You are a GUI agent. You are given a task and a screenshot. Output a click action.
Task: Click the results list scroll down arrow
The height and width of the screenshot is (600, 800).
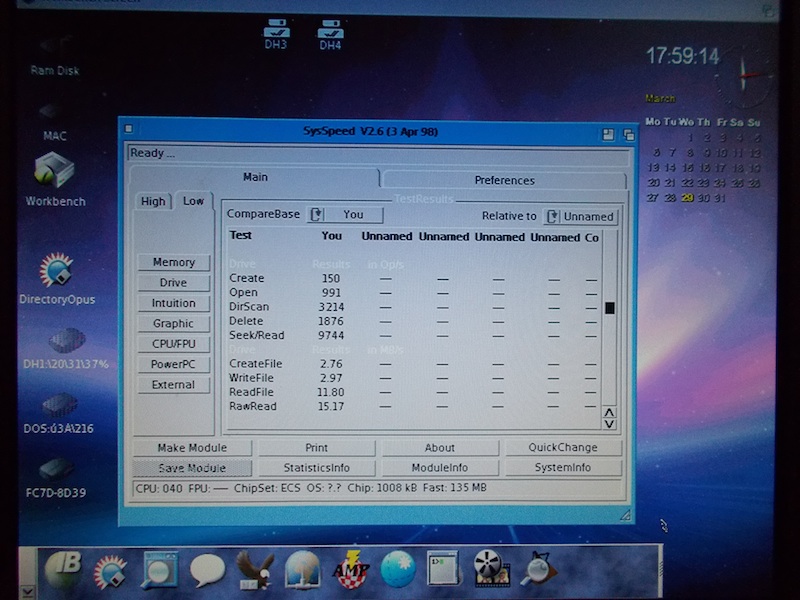[609, 424]
